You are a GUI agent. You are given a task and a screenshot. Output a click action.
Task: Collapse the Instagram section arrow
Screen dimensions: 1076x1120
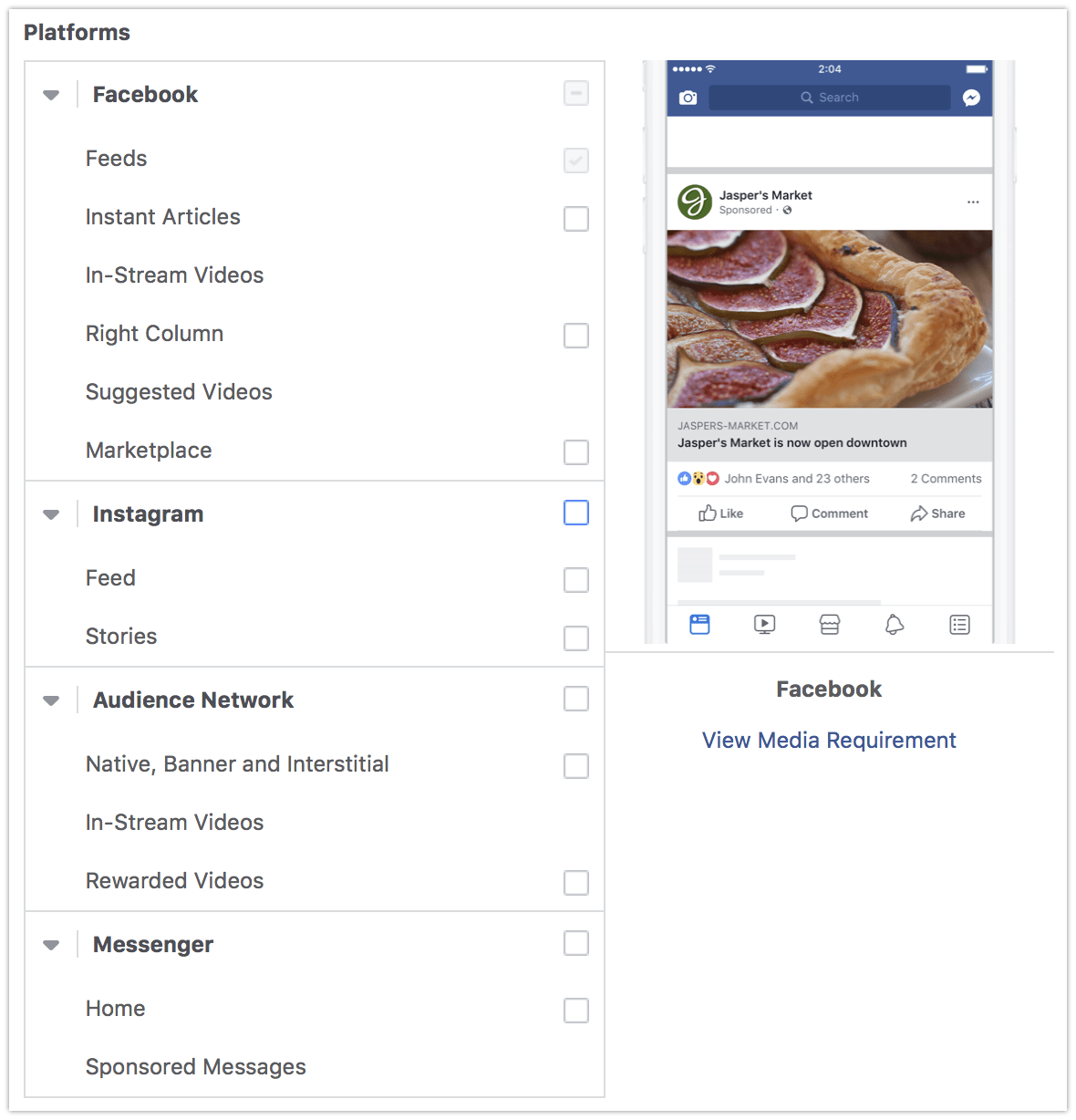pyautogui.click(x=51, y=514)
